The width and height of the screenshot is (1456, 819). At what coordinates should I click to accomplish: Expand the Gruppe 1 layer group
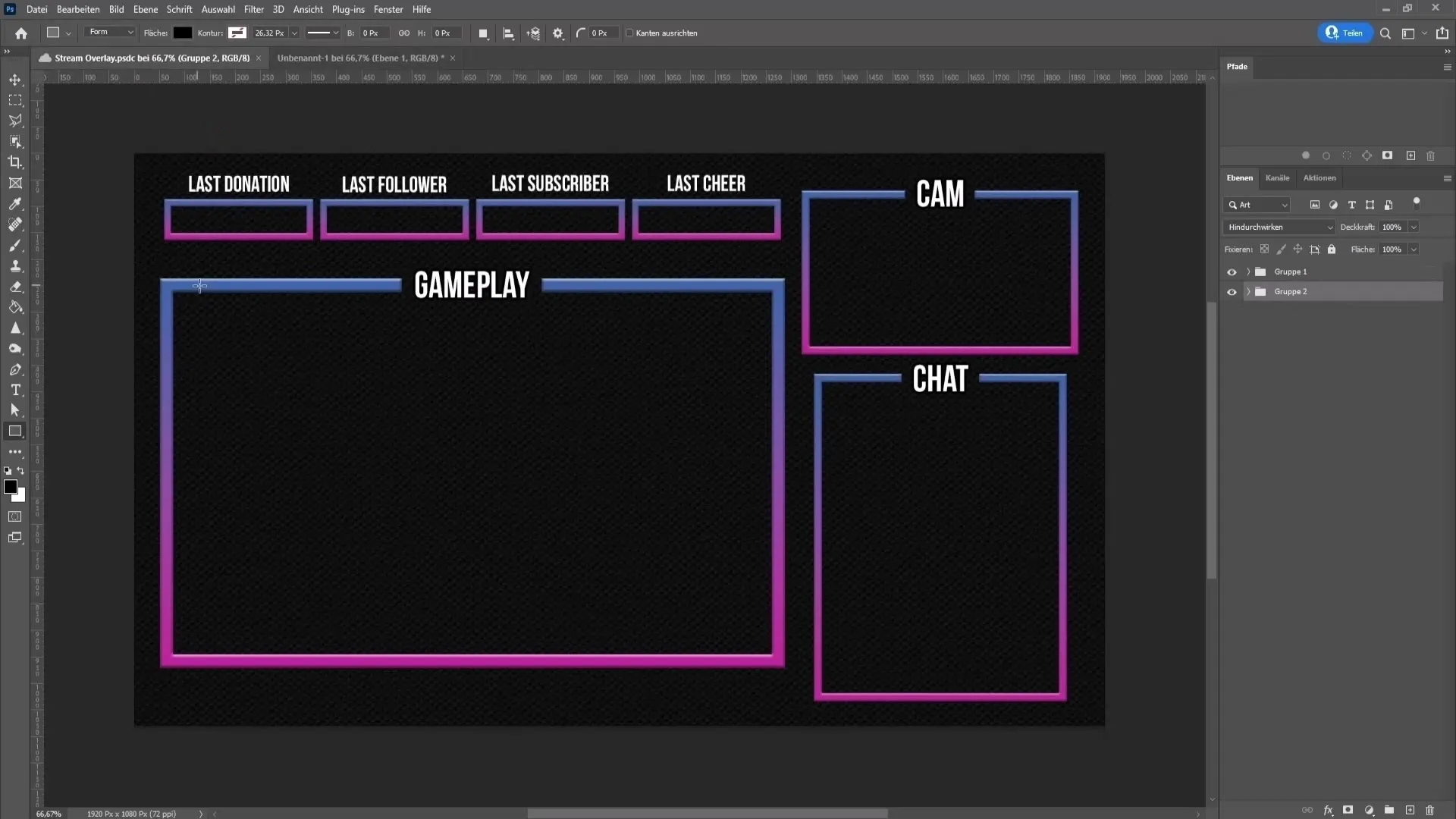(1247, 272)
